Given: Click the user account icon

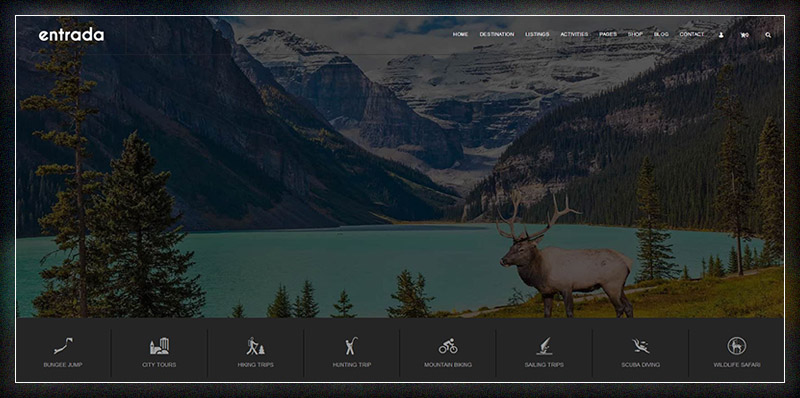Looking at the screenshot, I should coord(721,35).
